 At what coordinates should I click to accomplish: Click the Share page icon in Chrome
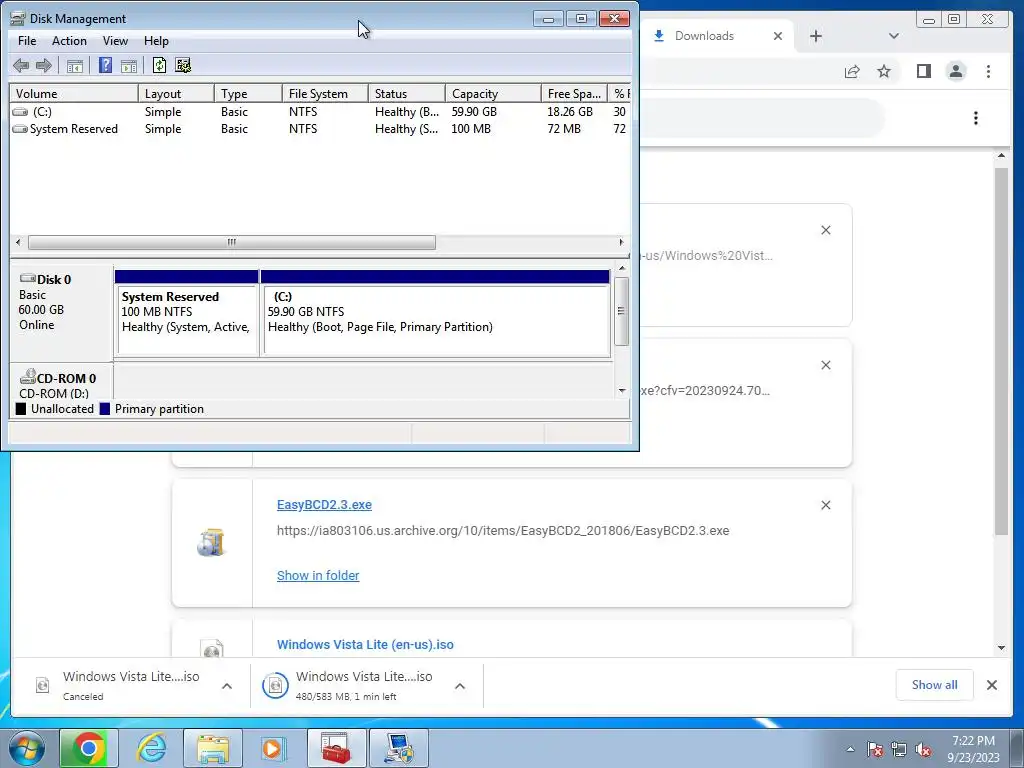coord(852,71)
